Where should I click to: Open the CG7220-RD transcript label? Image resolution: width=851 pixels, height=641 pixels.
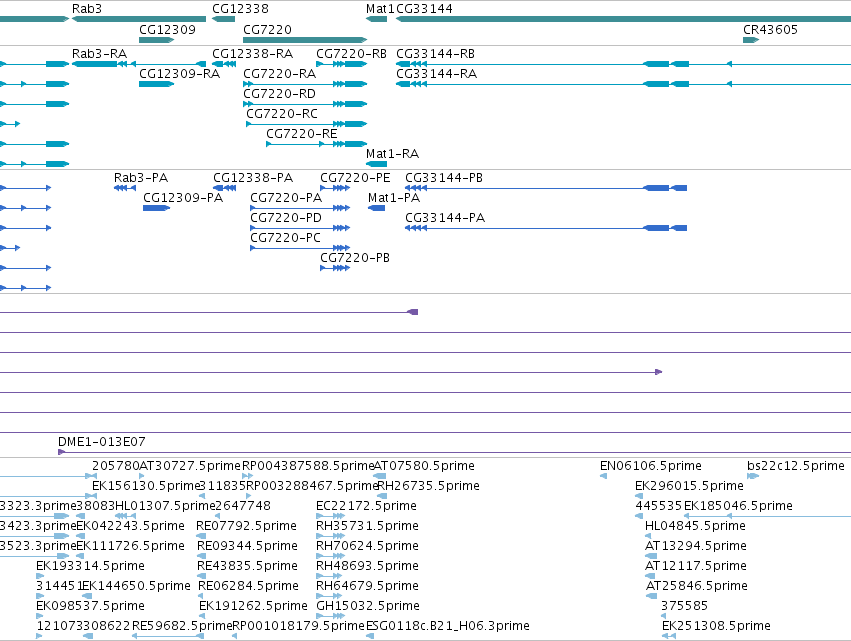[280, 94]
